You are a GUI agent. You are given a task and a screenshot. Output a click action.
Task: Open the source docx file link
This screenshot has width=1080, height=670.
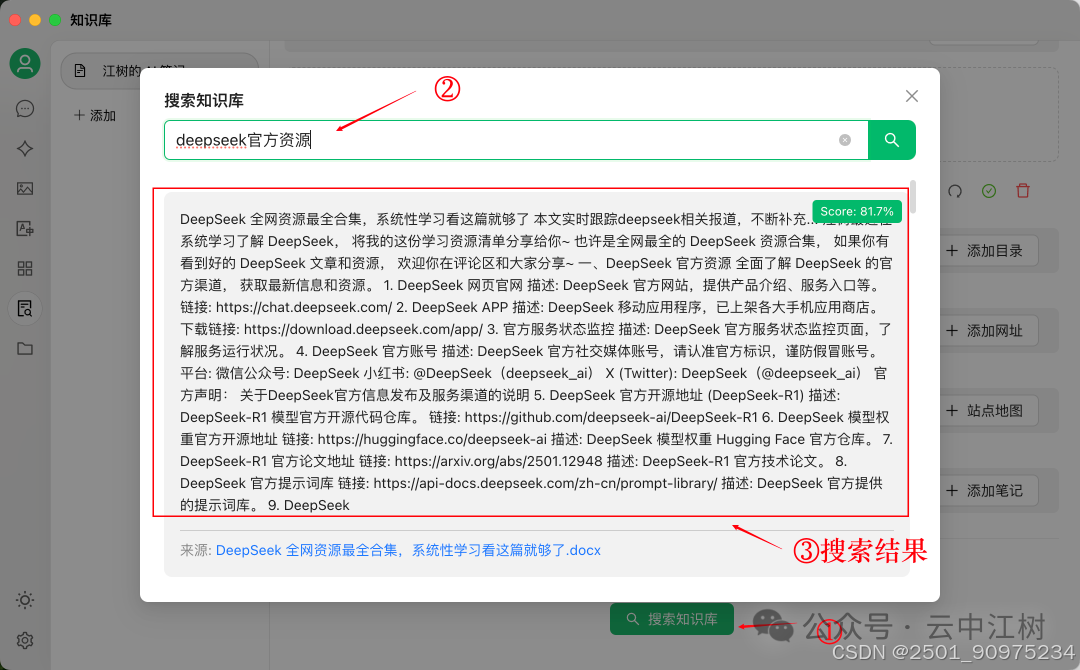(x=408, y=550)
